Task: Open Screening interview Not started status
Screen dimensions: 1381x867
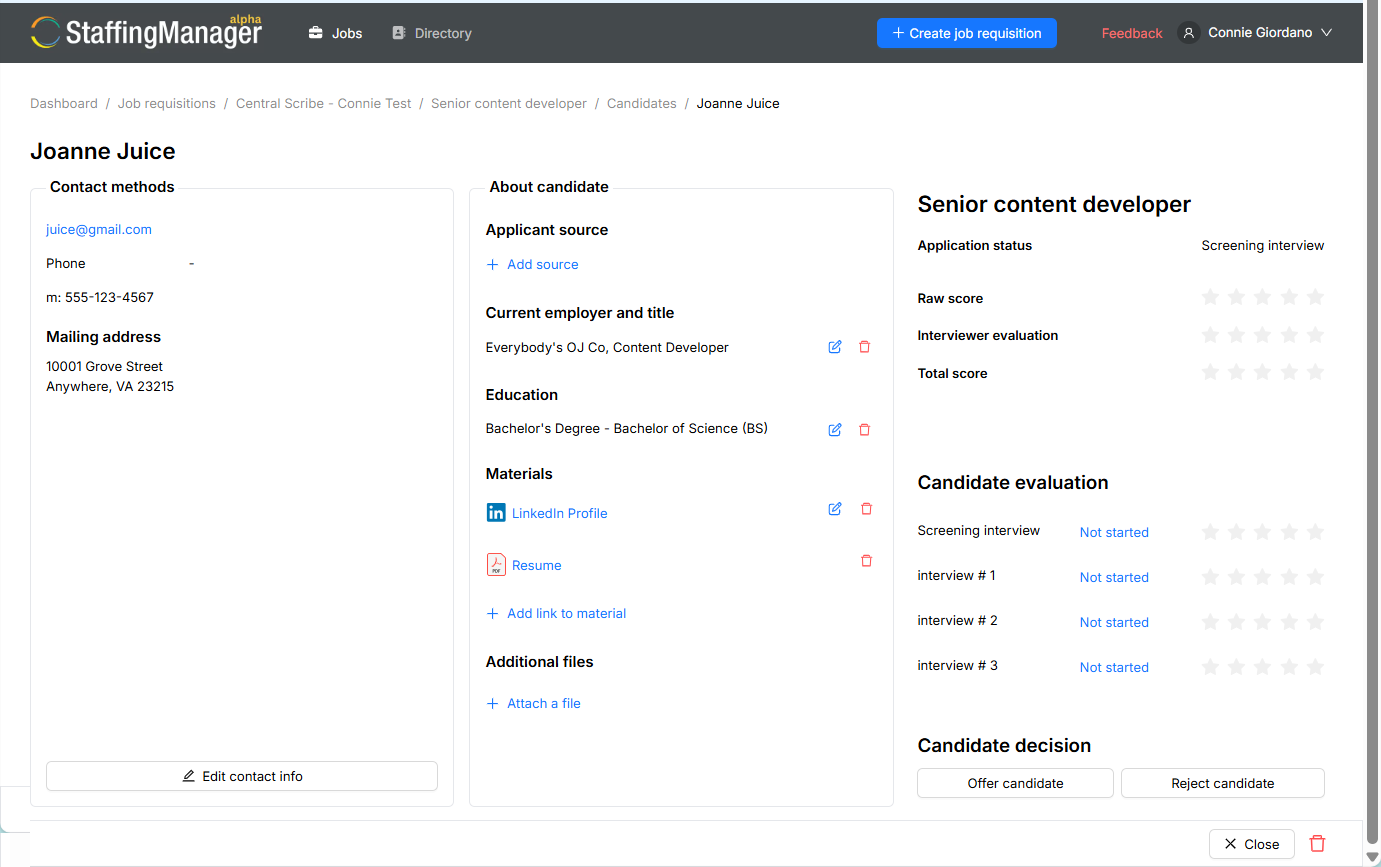Action: click(x=1114, y=532)
